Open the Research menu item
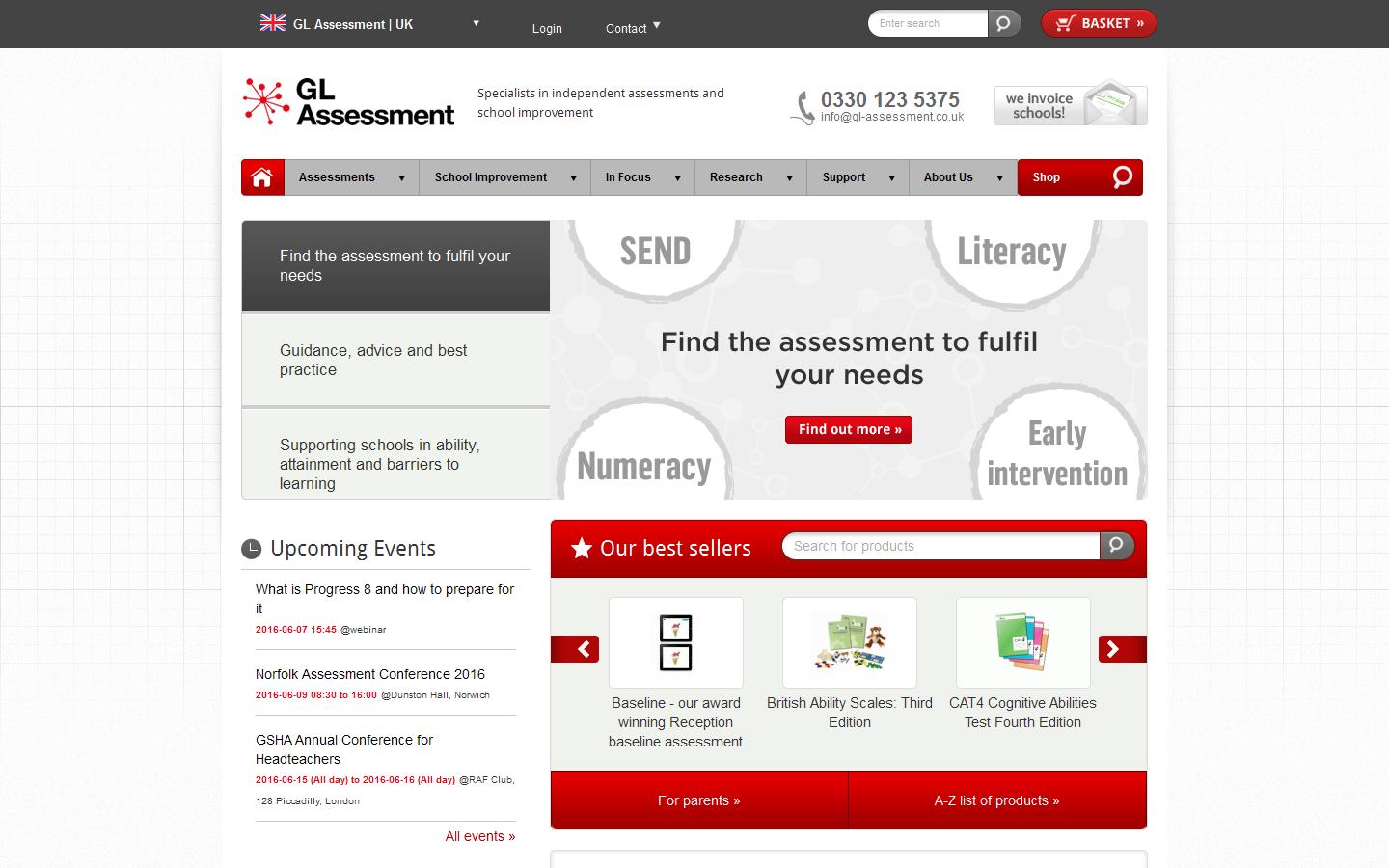 click(x=735, y=177)
